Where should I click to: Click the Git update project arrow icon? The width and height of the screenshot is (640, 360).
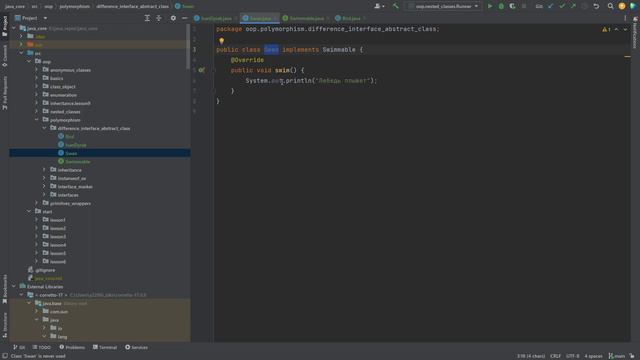[551, 6]
